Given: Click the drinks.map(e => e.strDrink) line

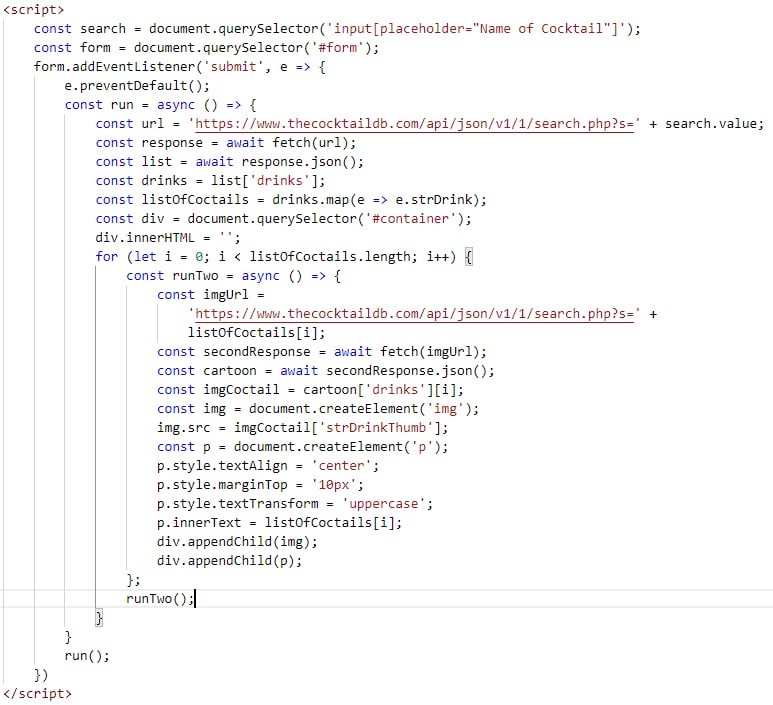Looking at the screenshot, I should (x=291, y=200).
